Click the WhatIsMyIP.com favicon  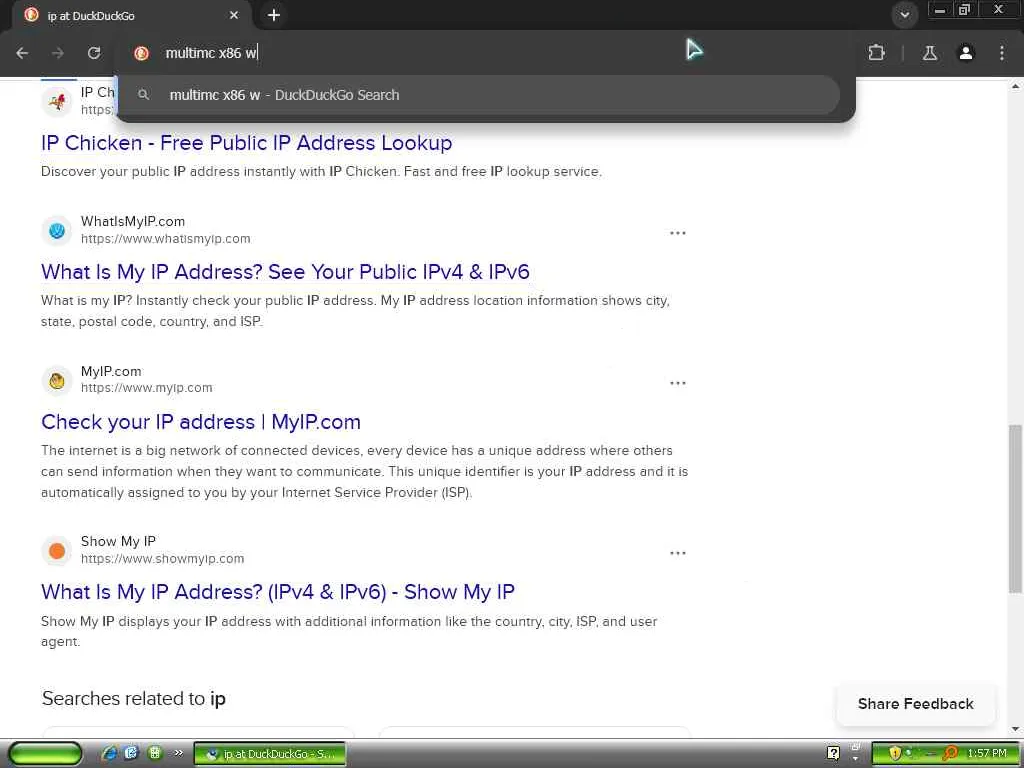57,231
